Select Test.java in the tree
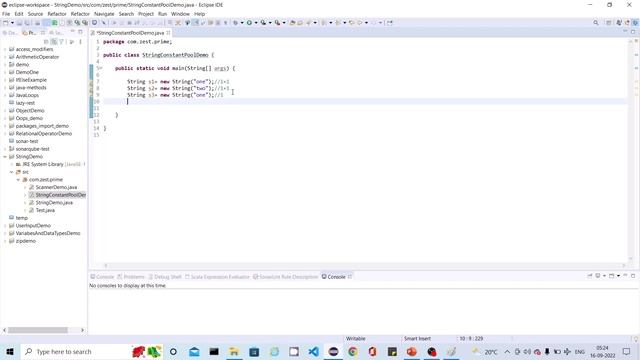Viewport: 640px width, 360px height. [x=45, y=210]
